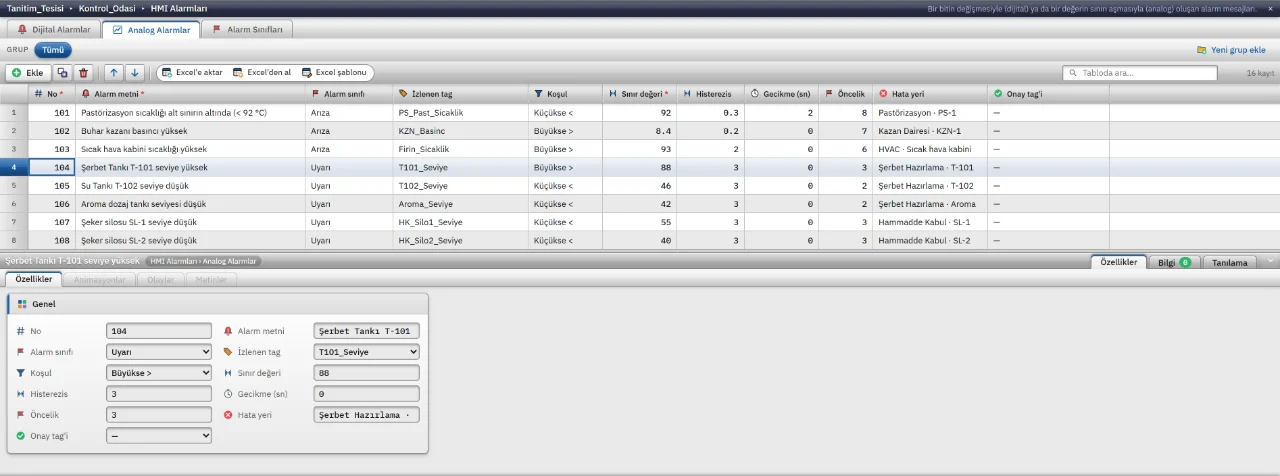
Task: Move selected alarm down with arrow
Action: tap(135, 73)
